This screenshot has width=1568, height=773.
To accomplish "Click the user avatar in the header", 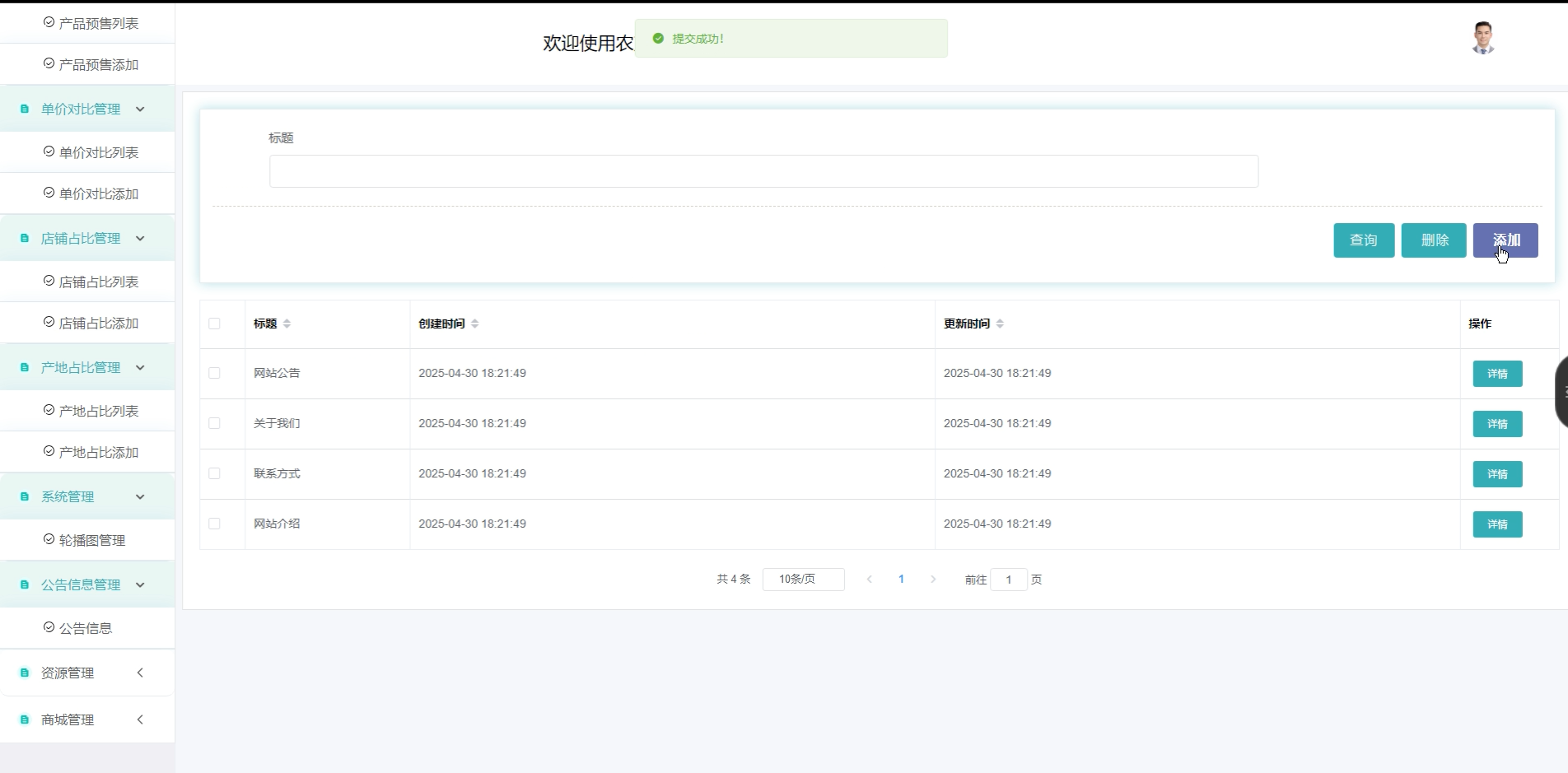I will [x=1482, y=38].
